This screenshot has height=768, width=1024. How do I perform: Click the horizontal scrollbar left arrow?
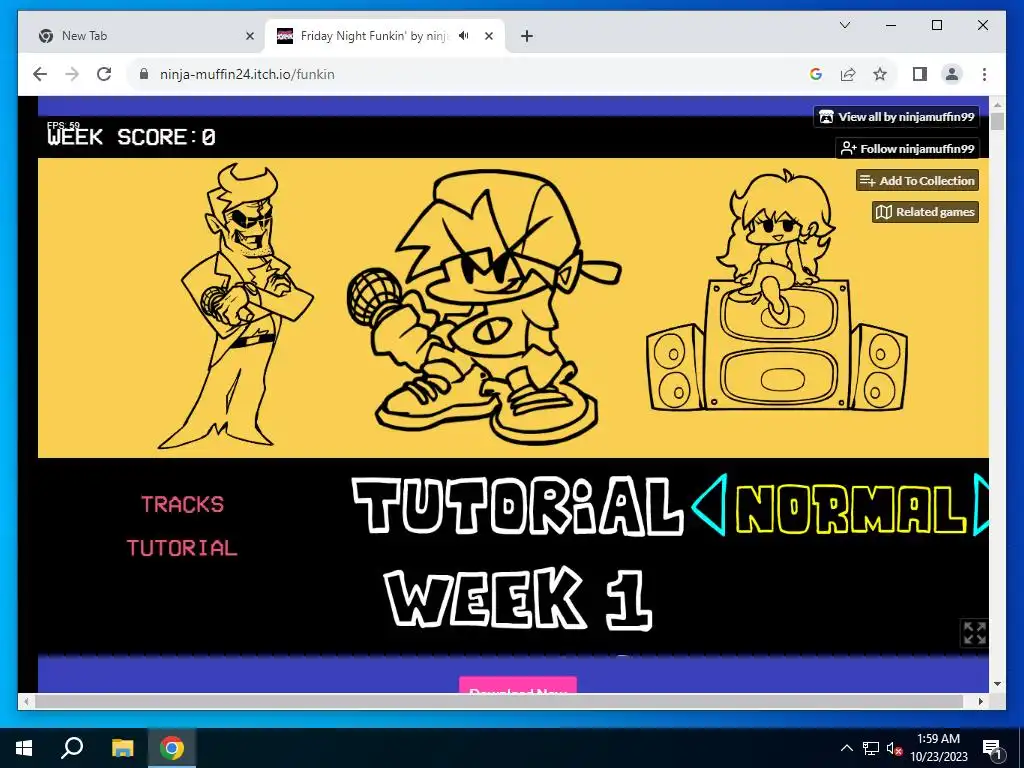[x=27, y=701]
